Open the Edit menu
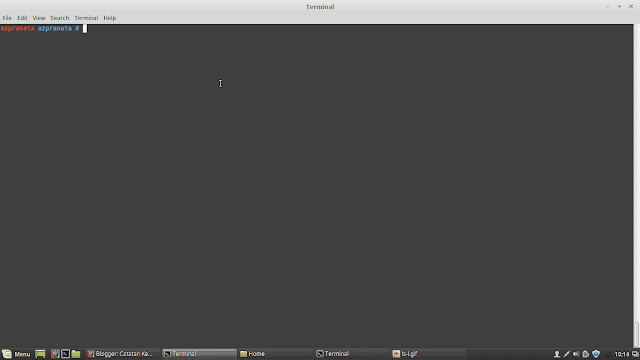 point(22,18)
